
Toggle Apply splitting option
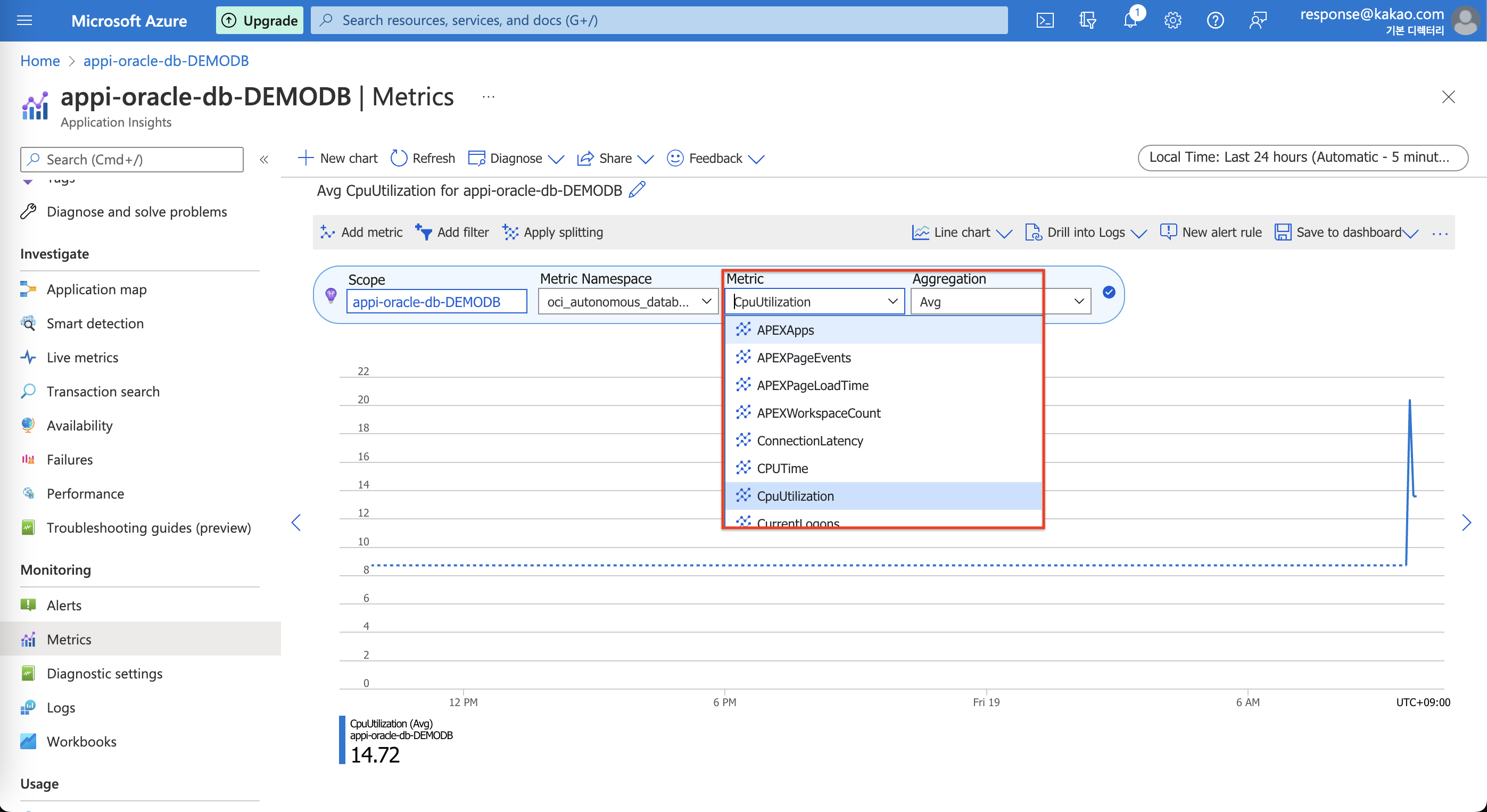(555, 231)
